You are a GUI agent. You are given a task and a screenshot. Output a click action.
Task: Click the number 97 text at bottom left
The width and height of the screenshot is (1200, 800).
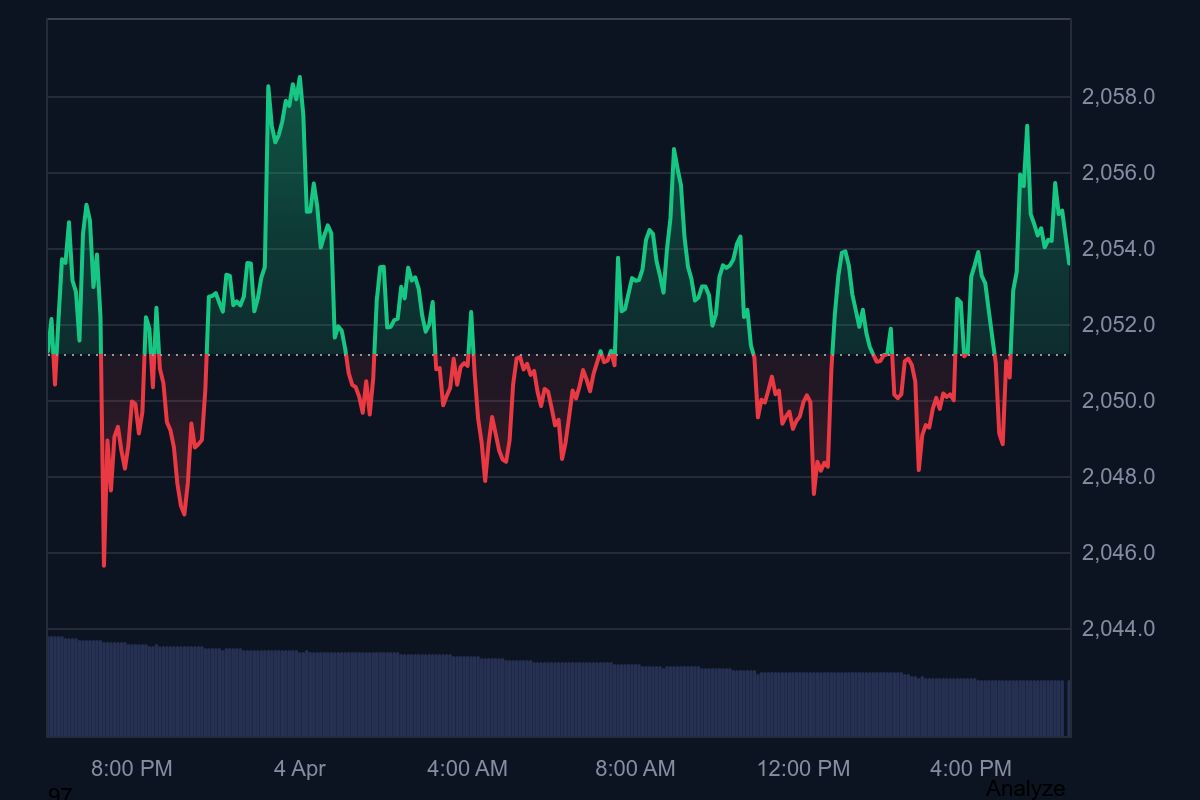point(60,794)
